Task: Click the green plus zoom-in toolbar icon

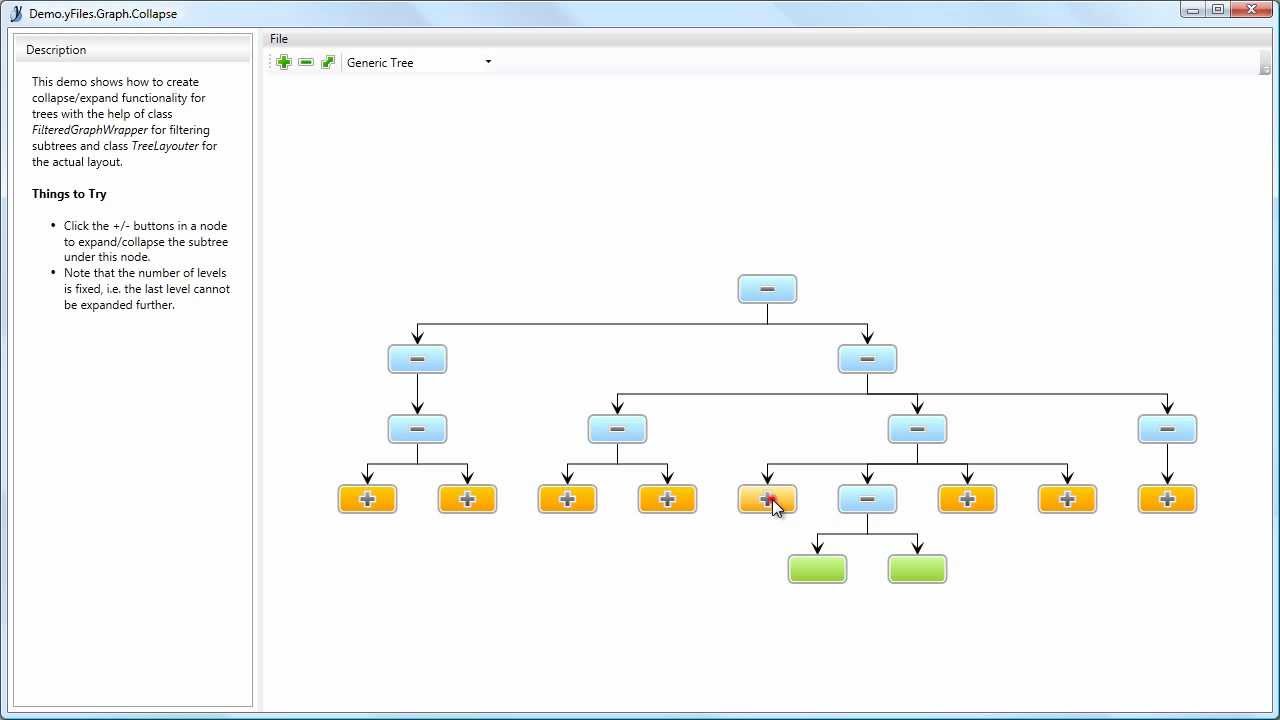Action: [284, 62]
